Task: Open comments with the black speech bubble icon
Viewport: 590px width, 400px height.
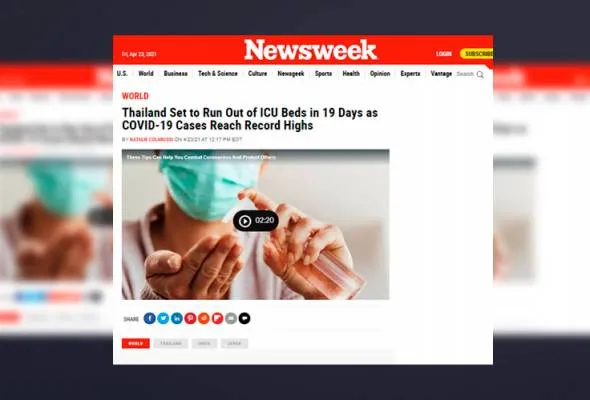Action: point(244,318)
